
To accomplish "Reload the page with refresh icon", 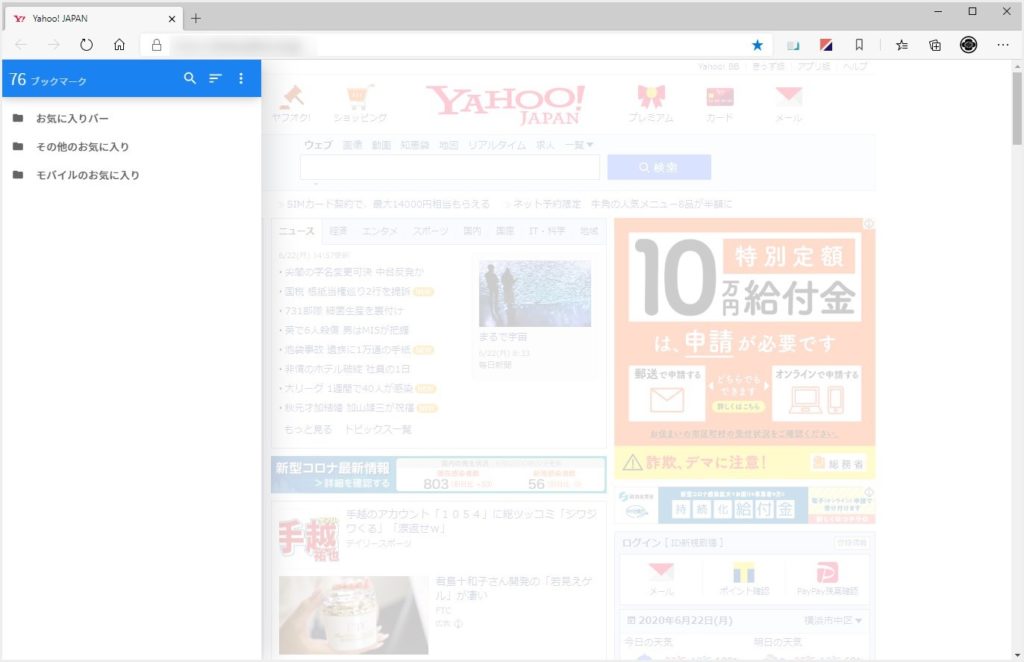I will [86, 44].
